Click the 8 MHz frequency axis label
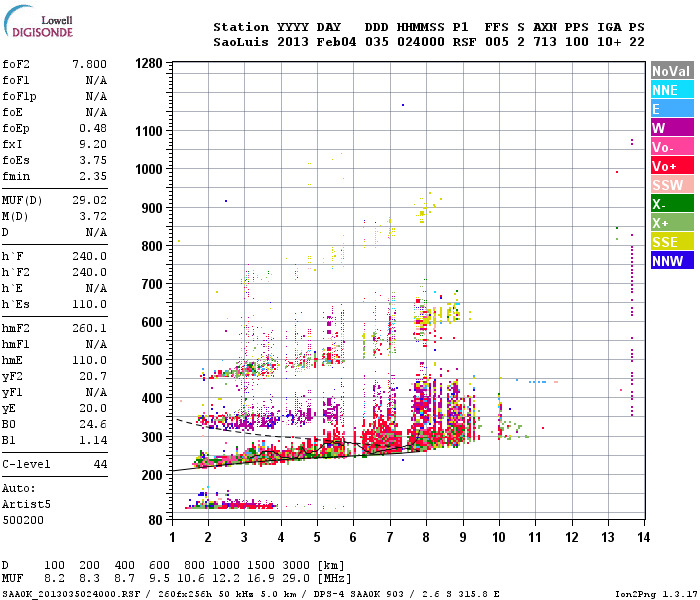Viewport: 700px width, 600px height. click(426, 537)
